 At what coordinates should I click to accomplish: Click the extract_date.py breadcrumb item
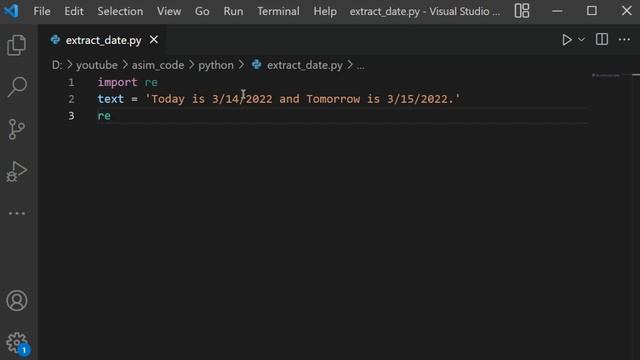pyautogui.click(x=304, y=65)
